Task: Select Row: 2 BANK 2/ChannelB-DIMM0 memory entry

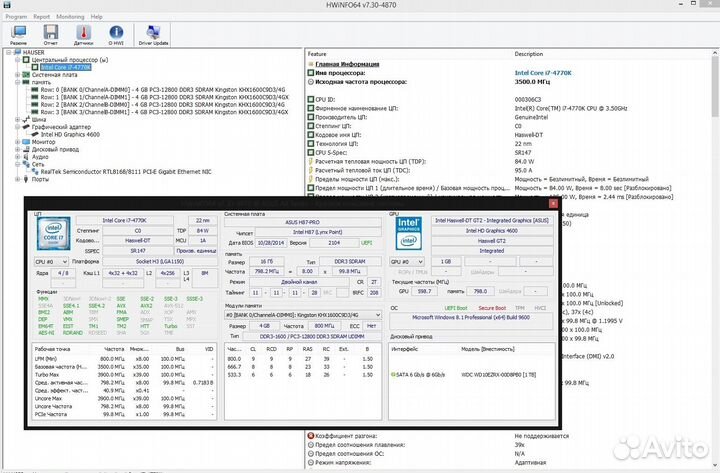Action: tap(163, 105)
